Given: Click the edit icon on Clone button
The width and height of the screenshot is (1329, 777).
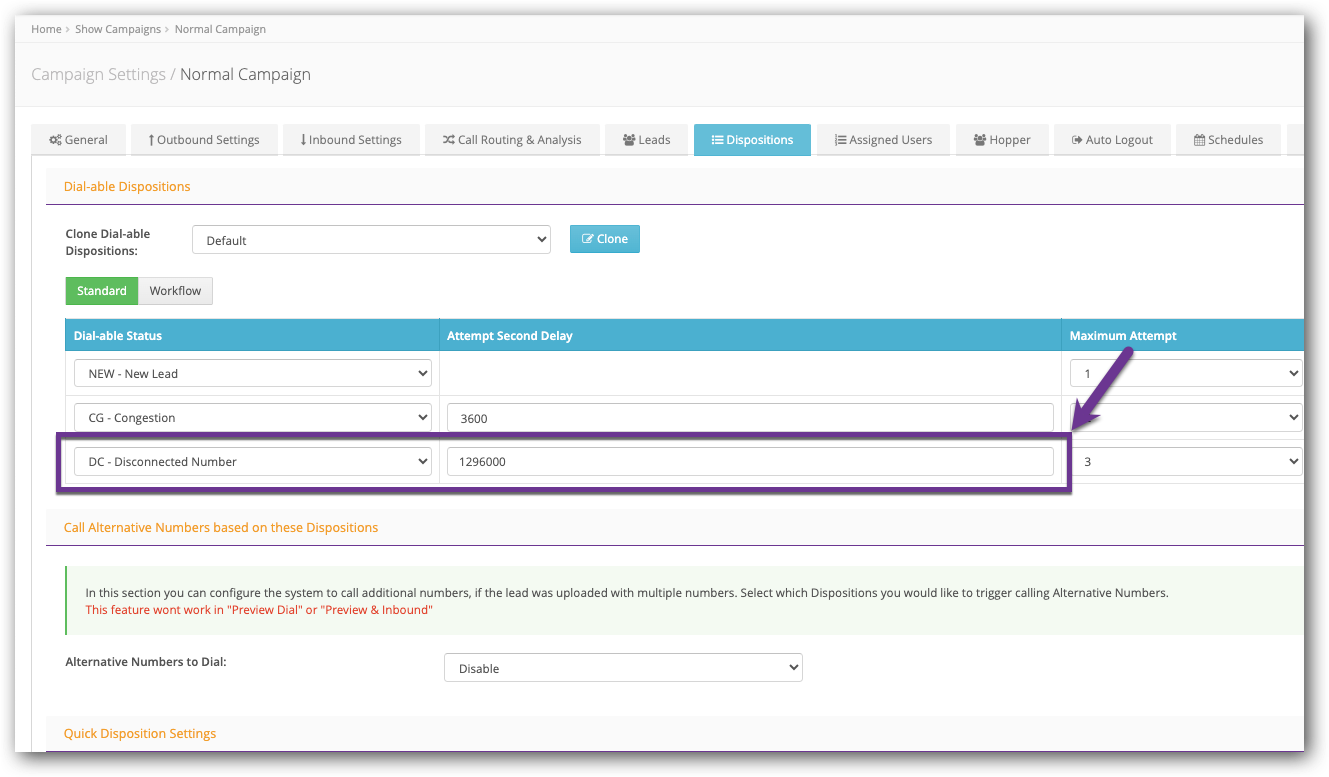Looking at the screenshot, I should coord(588,239).
